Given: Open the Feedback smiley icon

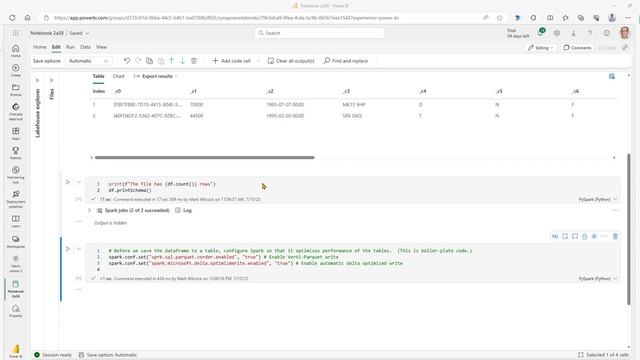Looking at the screenshot, I should (x=607, y=33).
